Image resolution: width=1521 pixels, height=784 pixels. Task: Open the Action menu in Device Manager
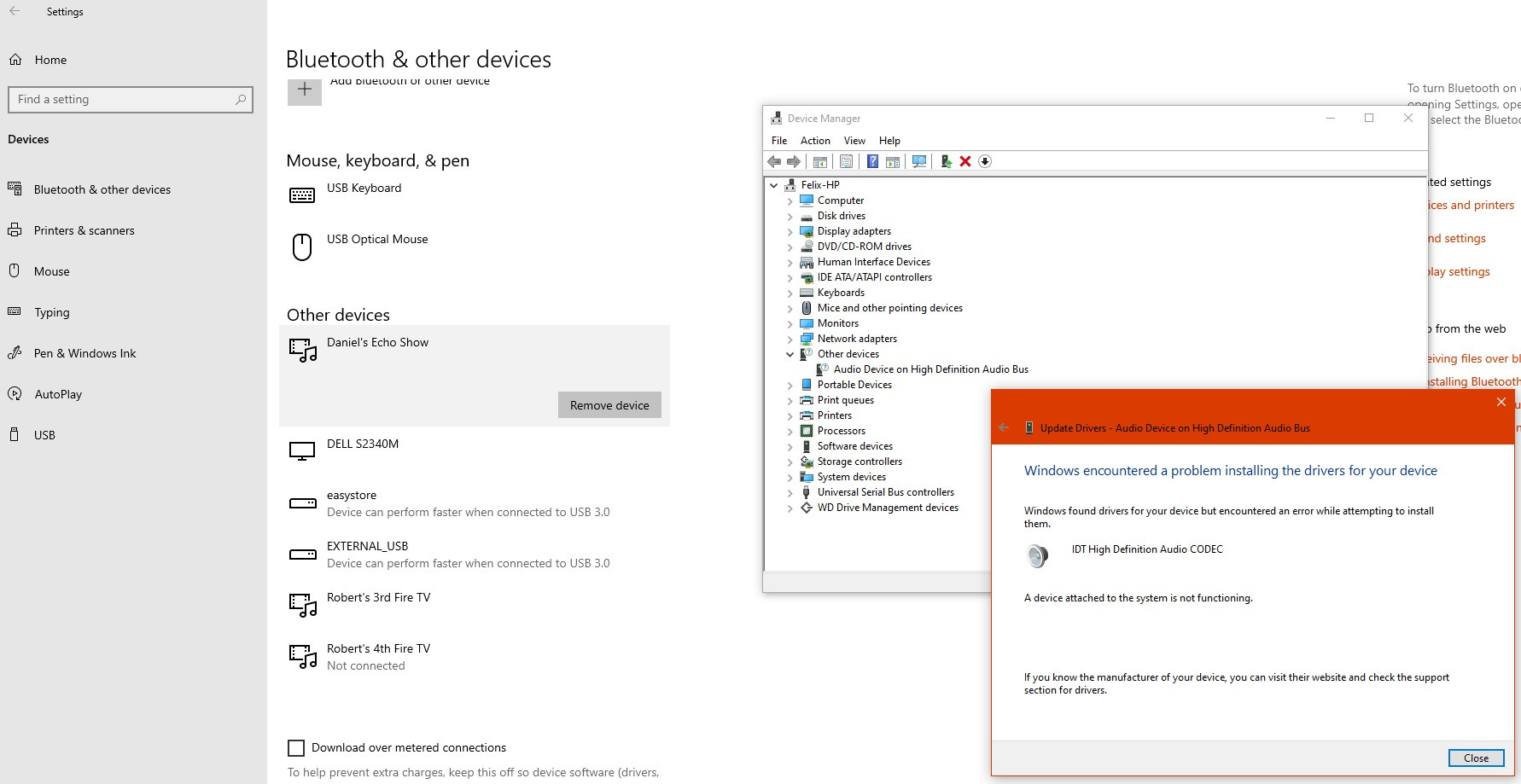[815, 141]
